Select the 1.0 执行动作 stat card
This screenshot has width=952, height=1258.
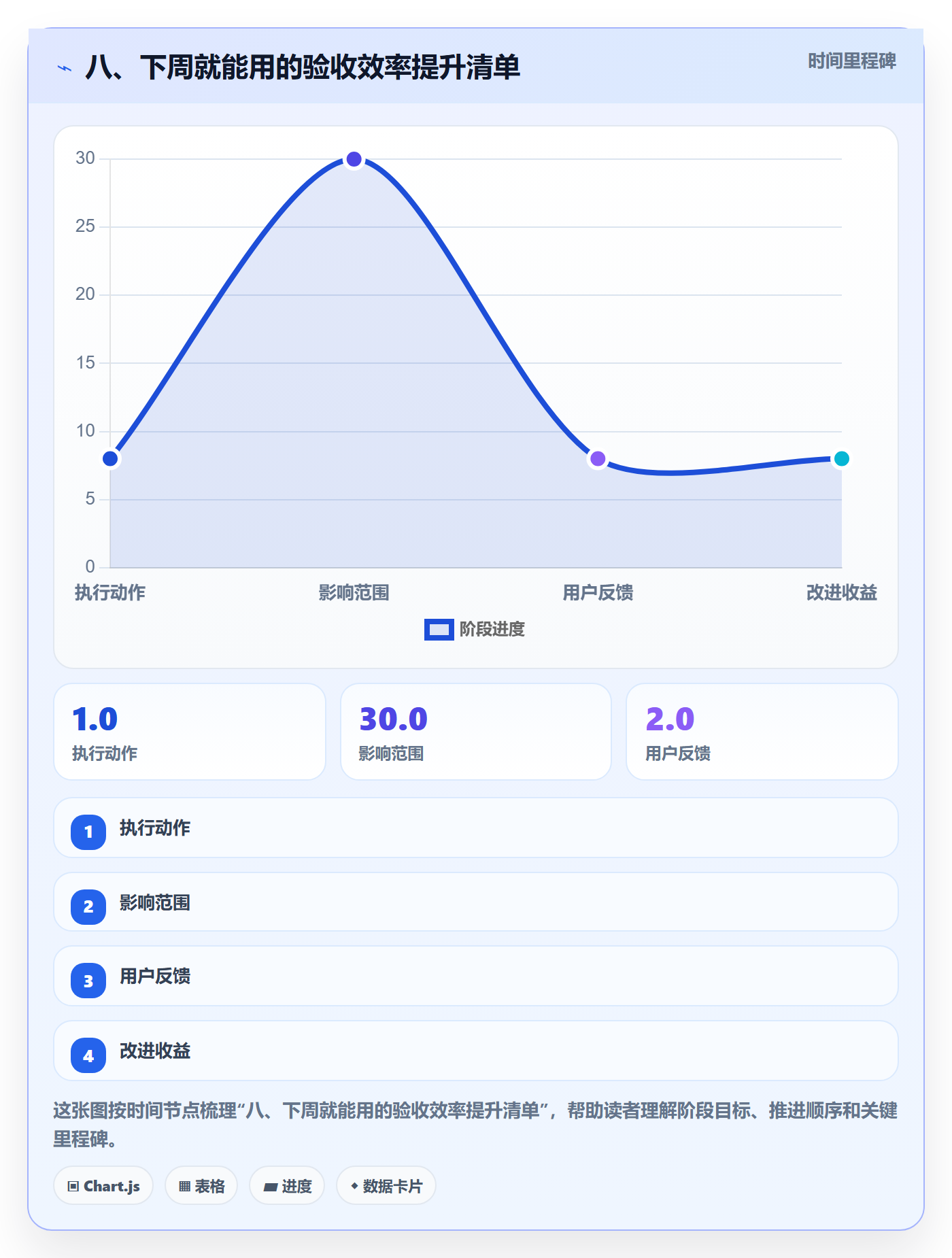click(190, 732)
